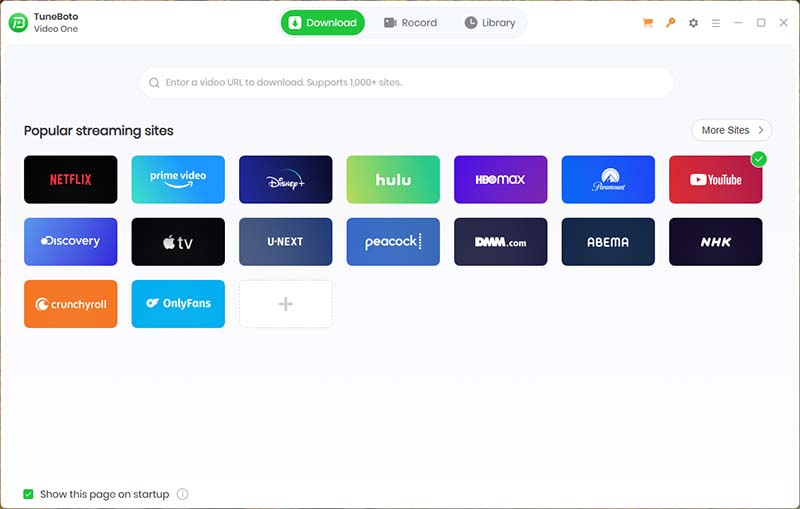The image size is (800, 509).
Task: Select the Paramount+ tile
Action: click(x=608, y=180)
